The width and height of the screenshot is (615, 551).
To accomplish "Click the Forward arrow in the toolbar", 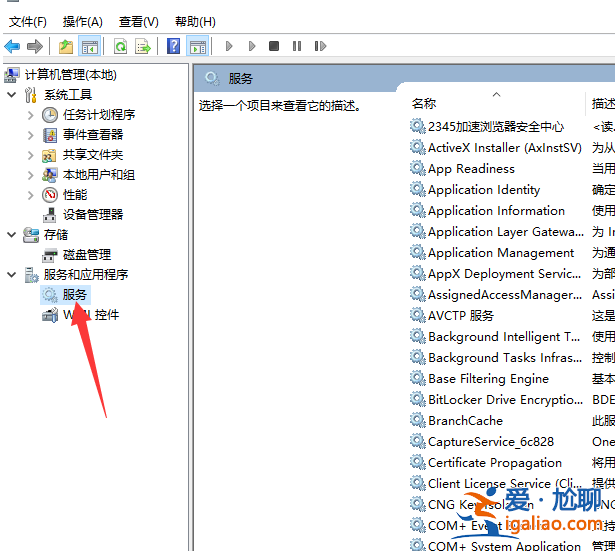I will click(x=35, y=46).
